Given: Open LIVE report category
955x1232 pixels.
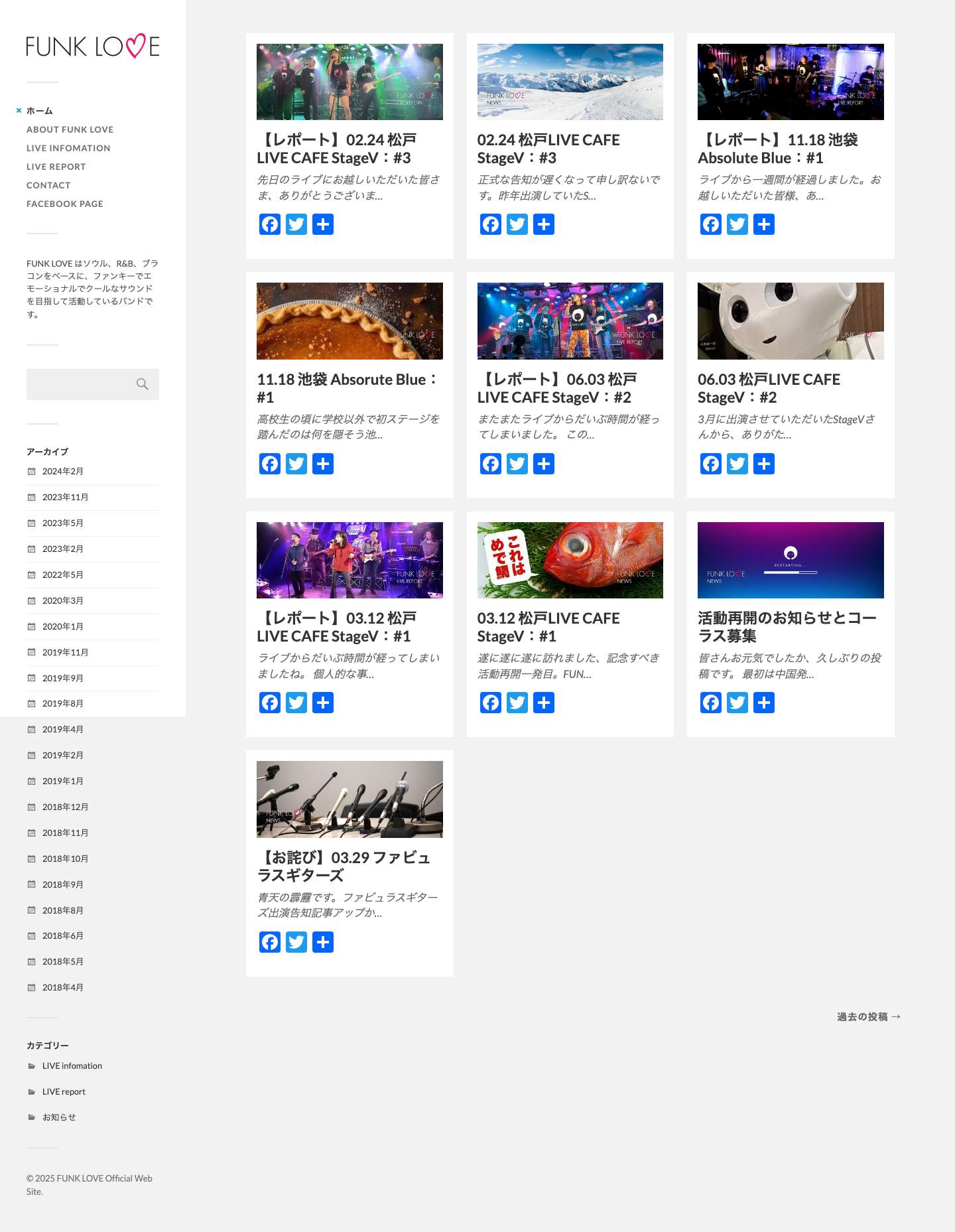Looking at the screenshot, I should 64,1091.
